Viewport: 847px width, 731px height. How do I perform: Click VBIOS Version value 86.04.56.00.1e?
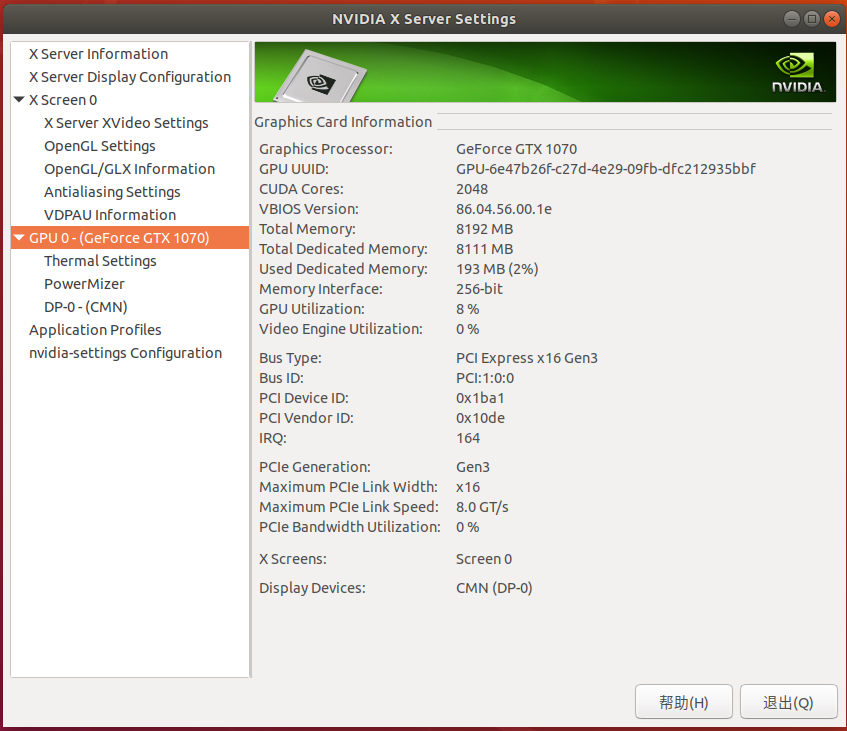click(x=503, y=209)
